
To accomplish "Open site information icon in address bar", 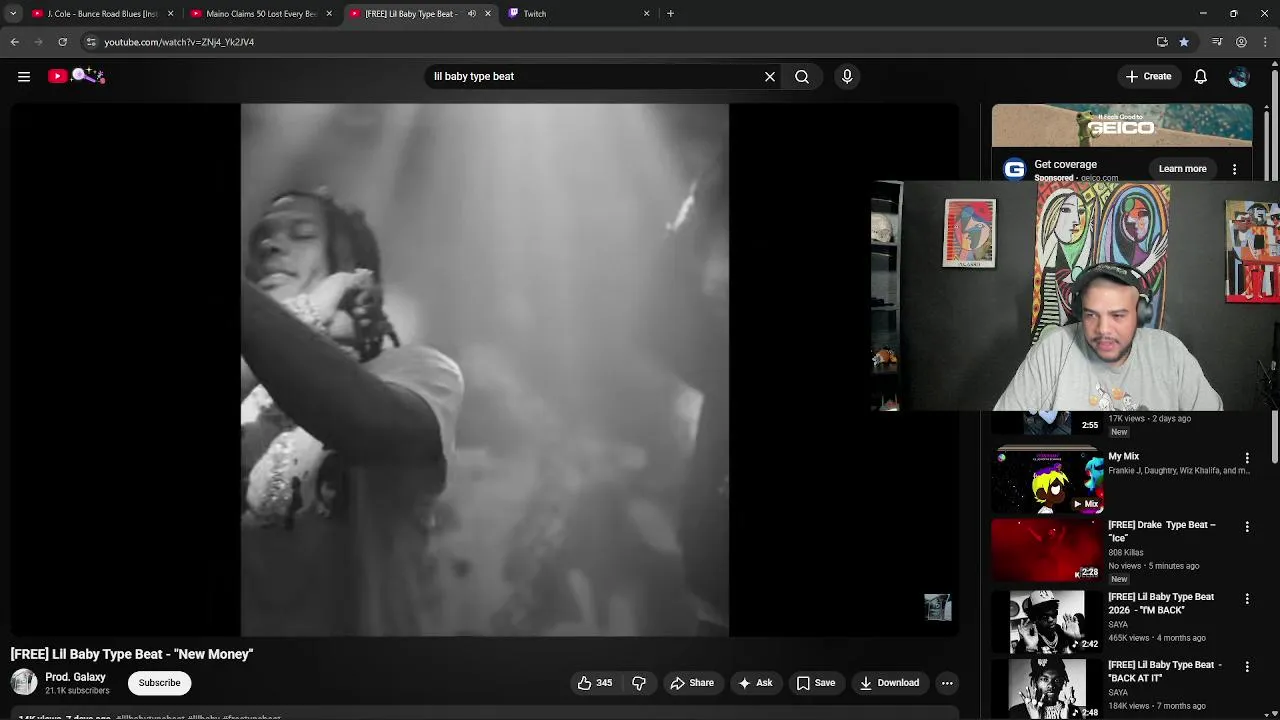I will coord(91,42).
